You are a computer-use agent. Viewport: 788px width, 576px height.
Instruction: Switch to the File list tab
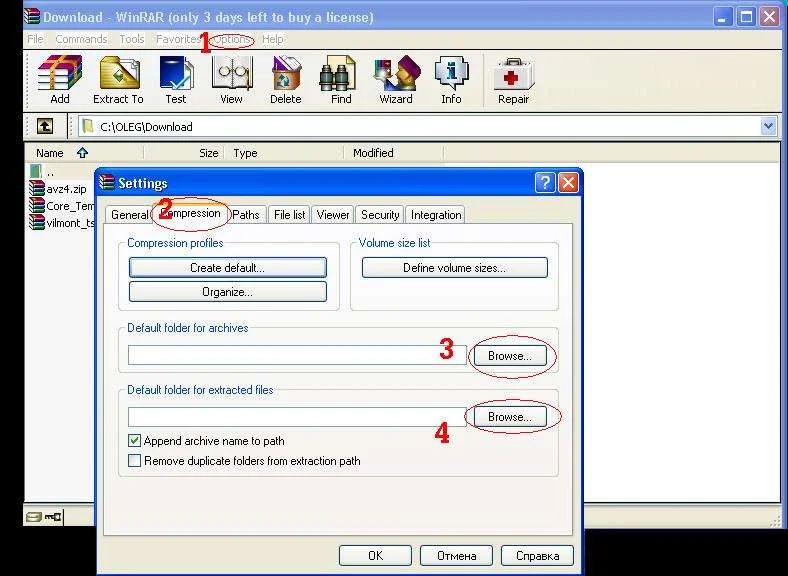pos(289,215)
